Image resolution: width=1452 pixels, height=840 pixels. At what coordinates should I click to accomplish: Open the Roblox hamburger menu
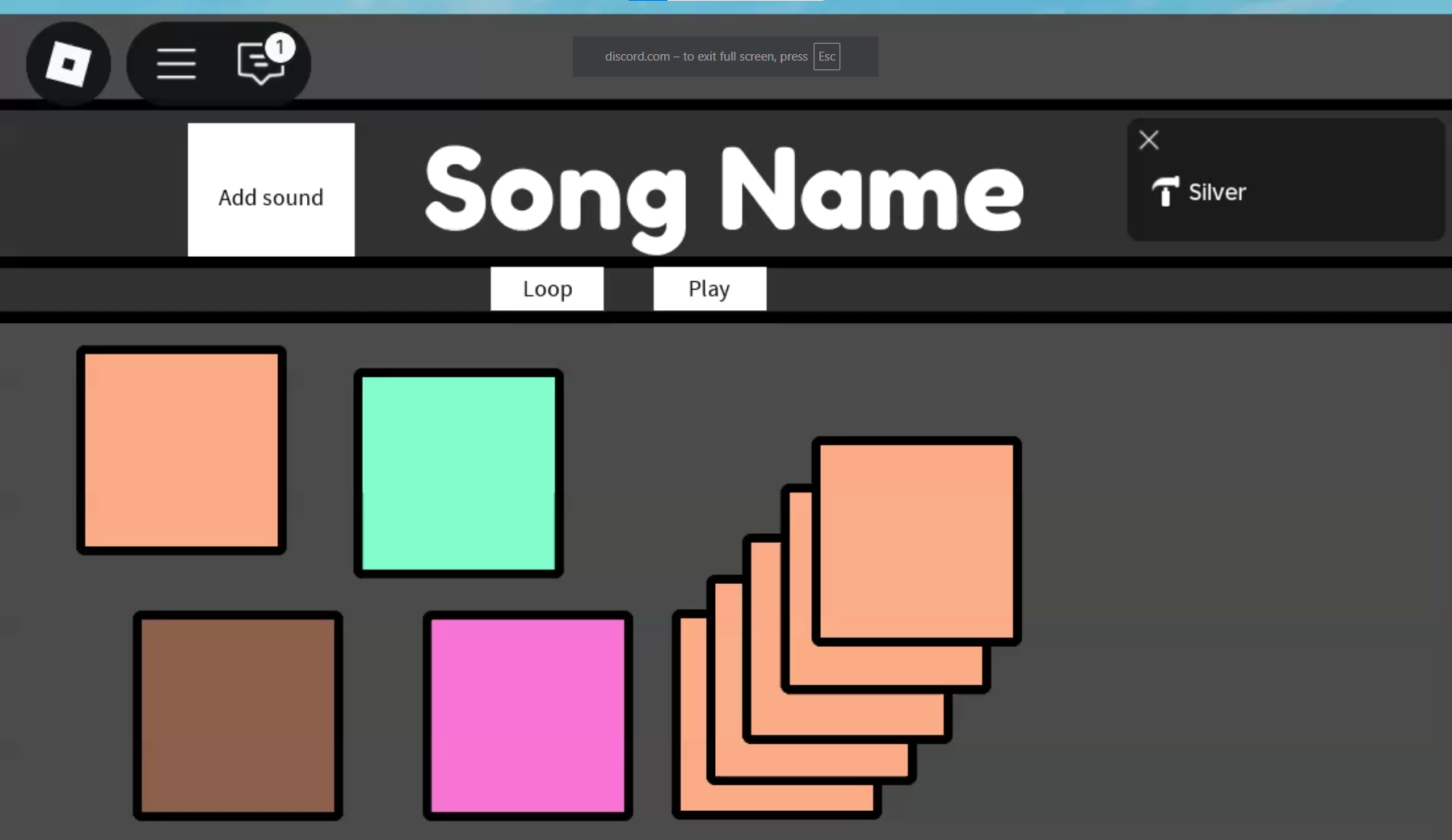point(177,64)
